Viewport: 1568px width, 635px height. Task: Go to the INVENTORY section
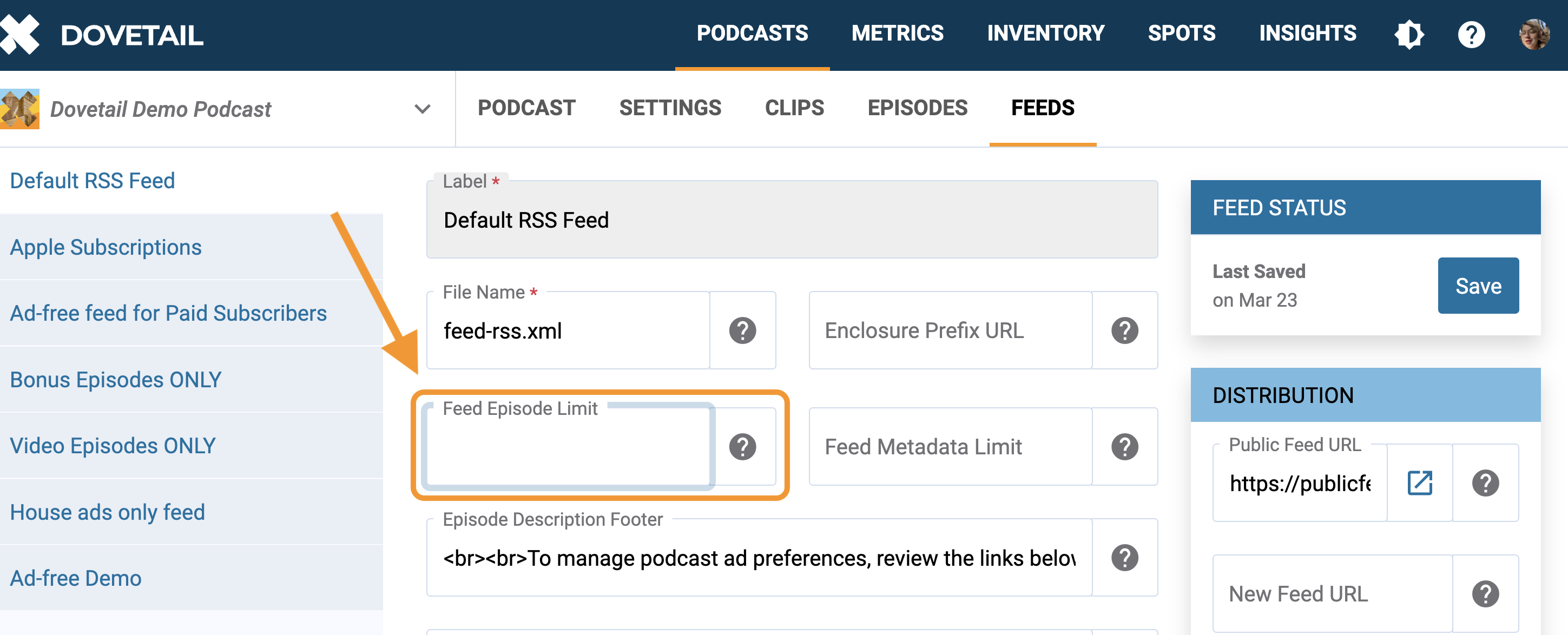1045,34
